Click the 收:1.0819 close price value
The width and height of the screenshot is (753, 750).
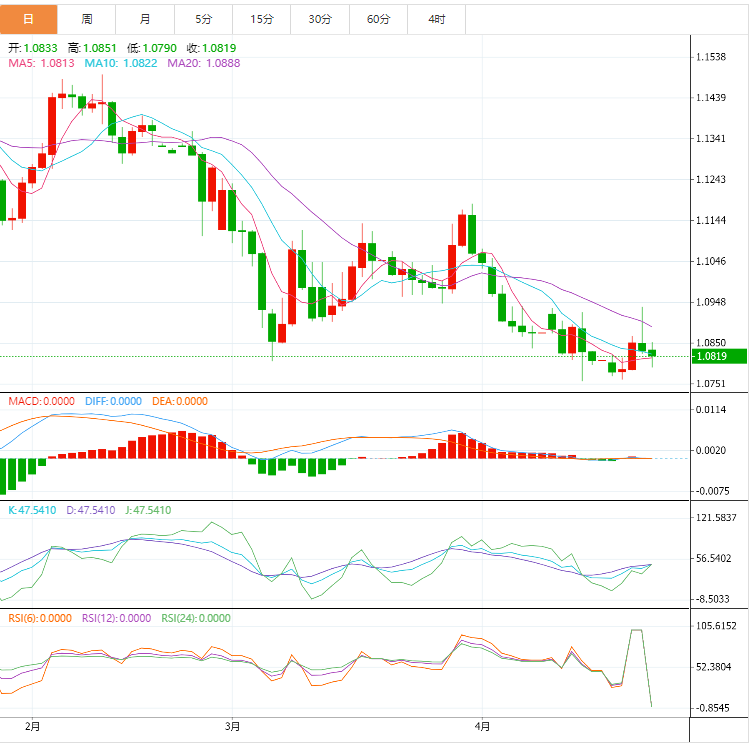[211, 48]
